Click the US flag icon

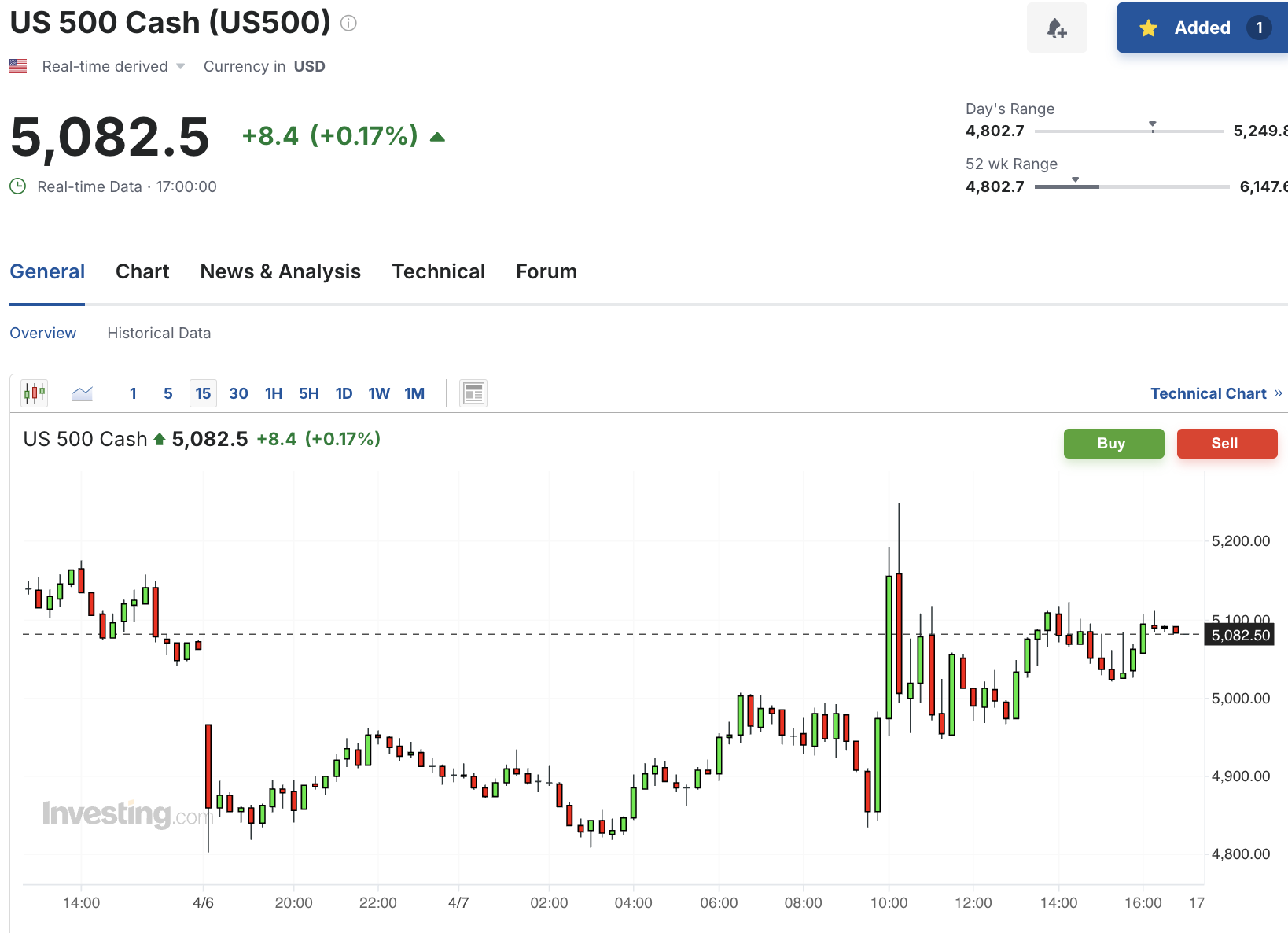coord(18,66)
